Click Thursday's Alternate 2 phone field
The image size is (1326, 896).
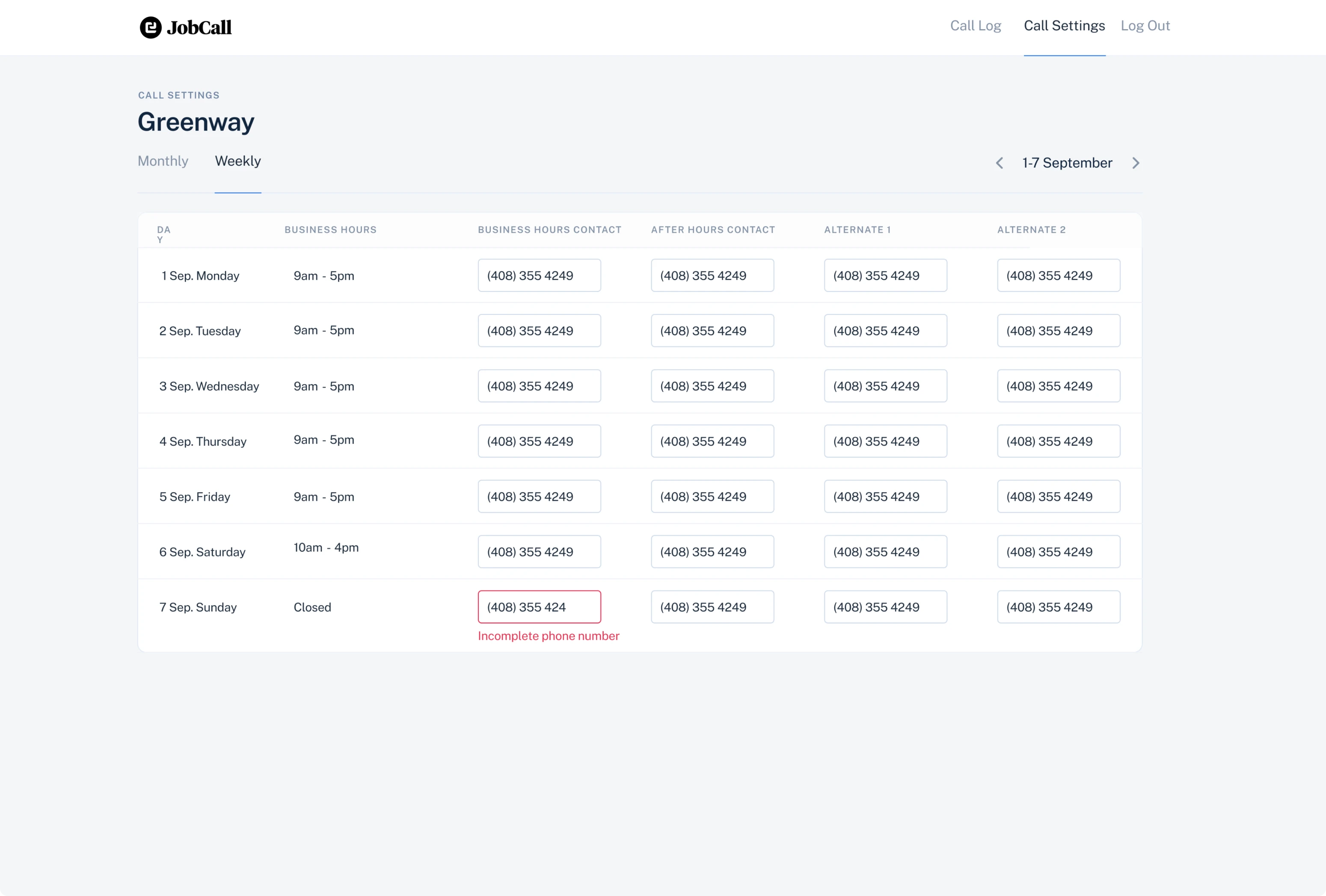coord(1059,441)
